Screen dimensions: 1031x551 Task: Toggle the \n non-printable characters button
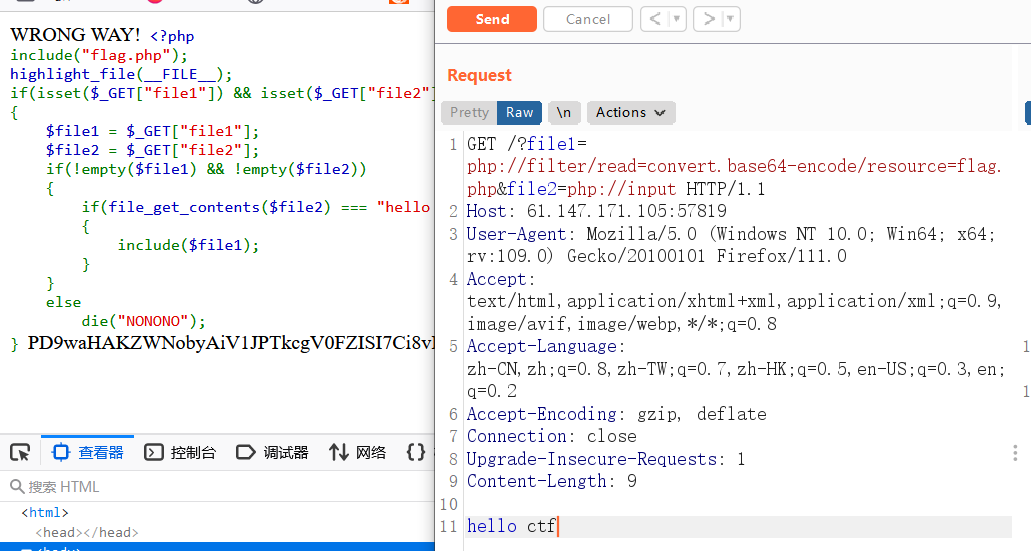(563, 112)
